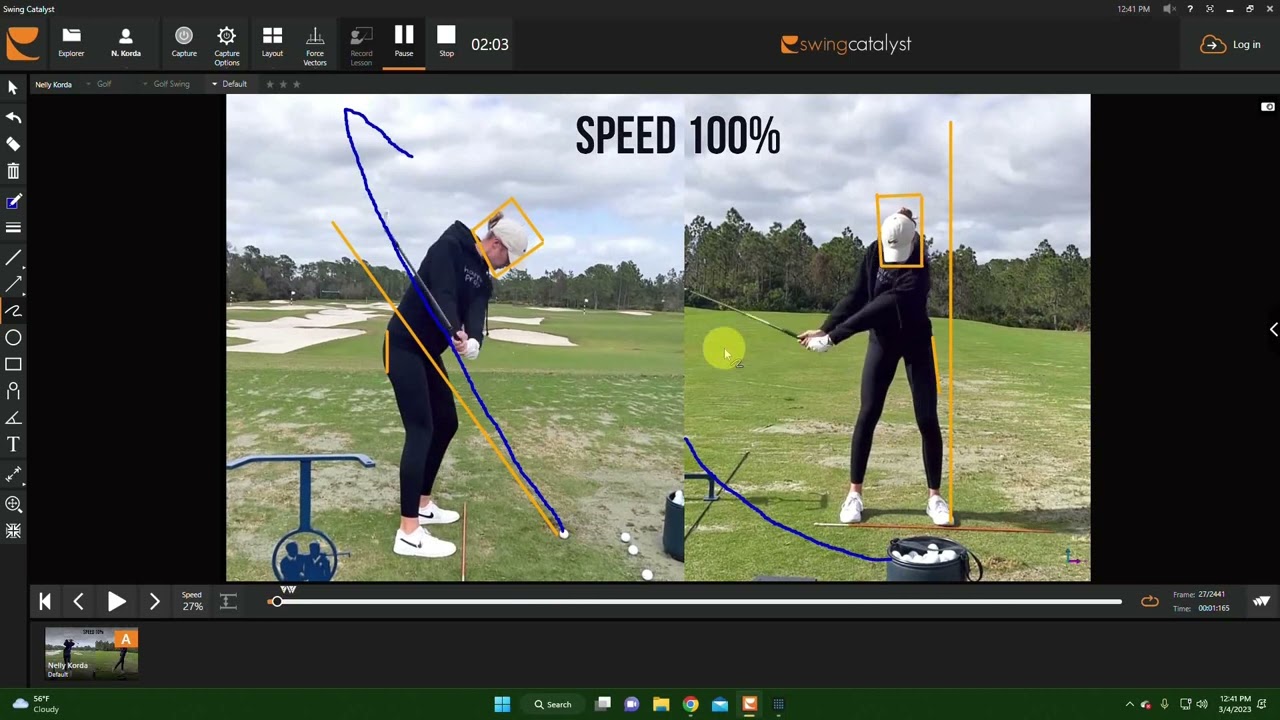The height and width of the screenshot is (720, 1280).
Task: Click the Record Lesson button
Action: click(361, 46)
